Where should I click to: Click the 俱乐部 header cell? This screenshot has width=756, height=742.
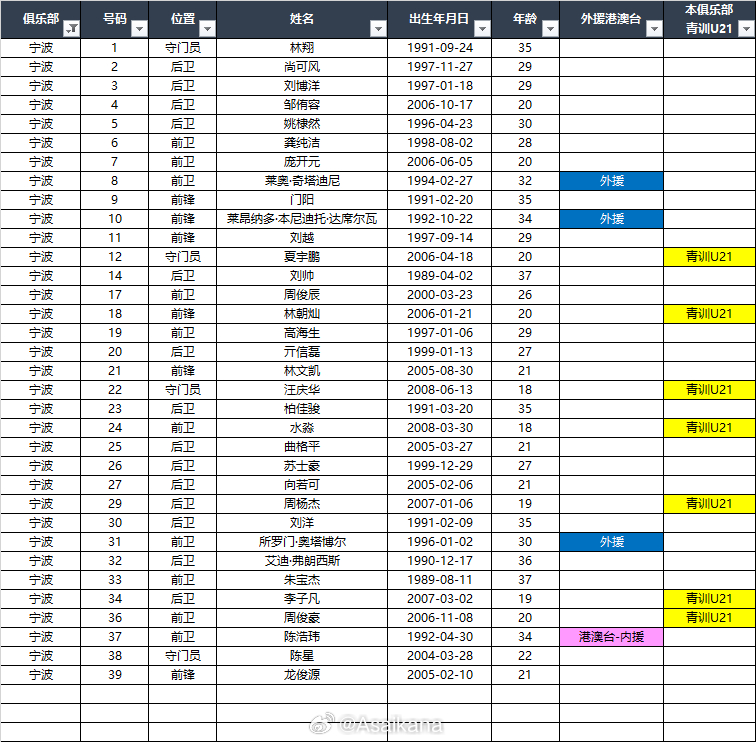(40, 19)
